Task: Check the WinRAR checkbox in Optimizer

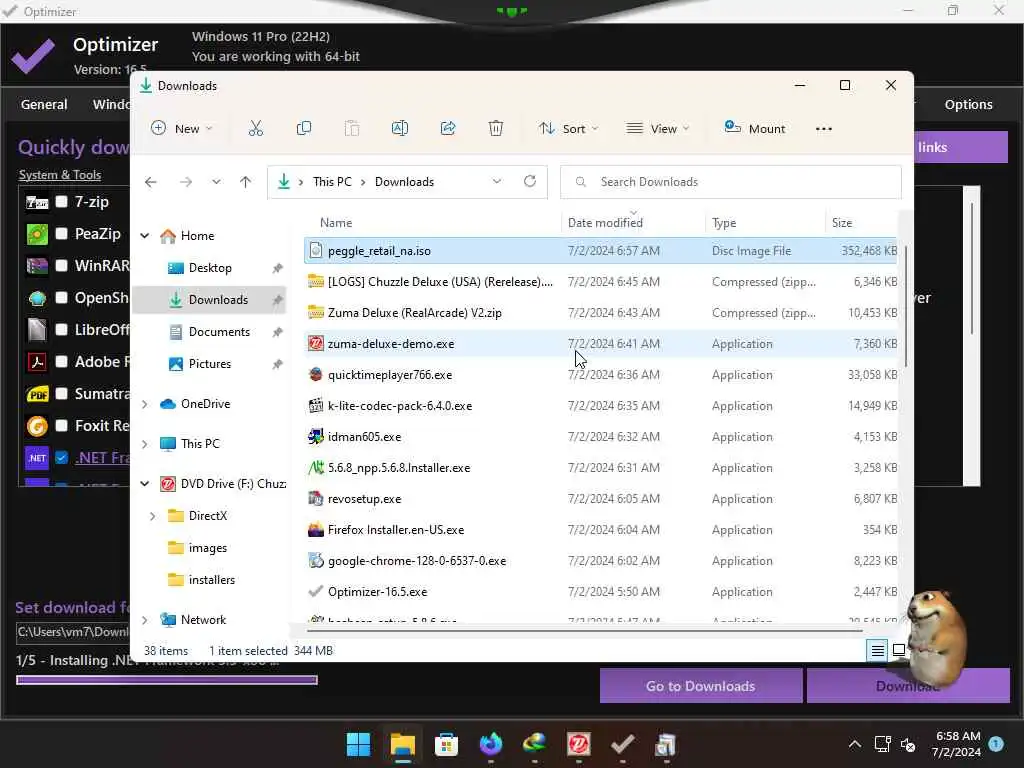Action: [x=61, y=265]
